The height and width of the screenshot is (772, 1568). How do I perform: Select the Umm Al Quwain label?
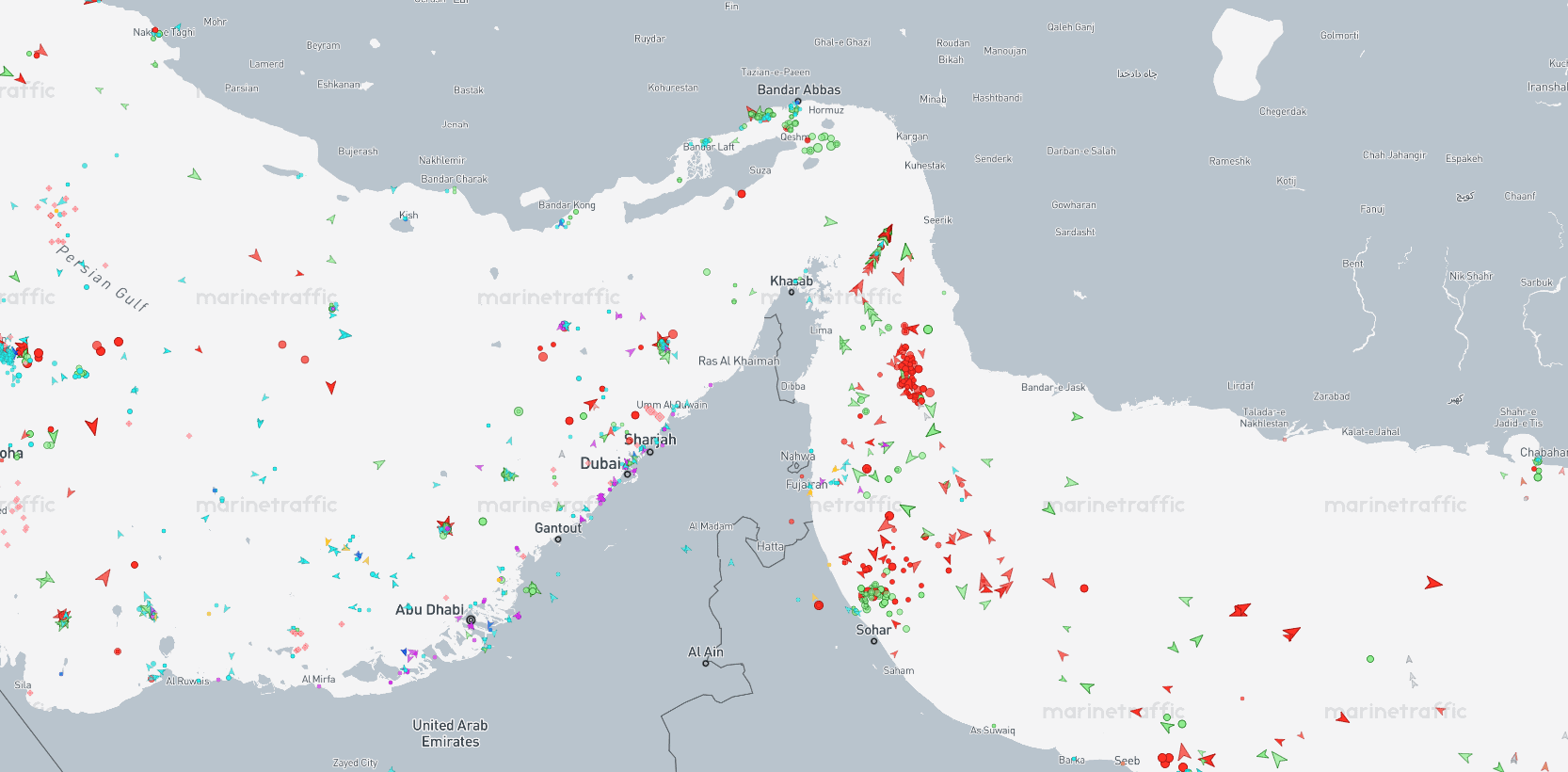[x=672, y=405]
